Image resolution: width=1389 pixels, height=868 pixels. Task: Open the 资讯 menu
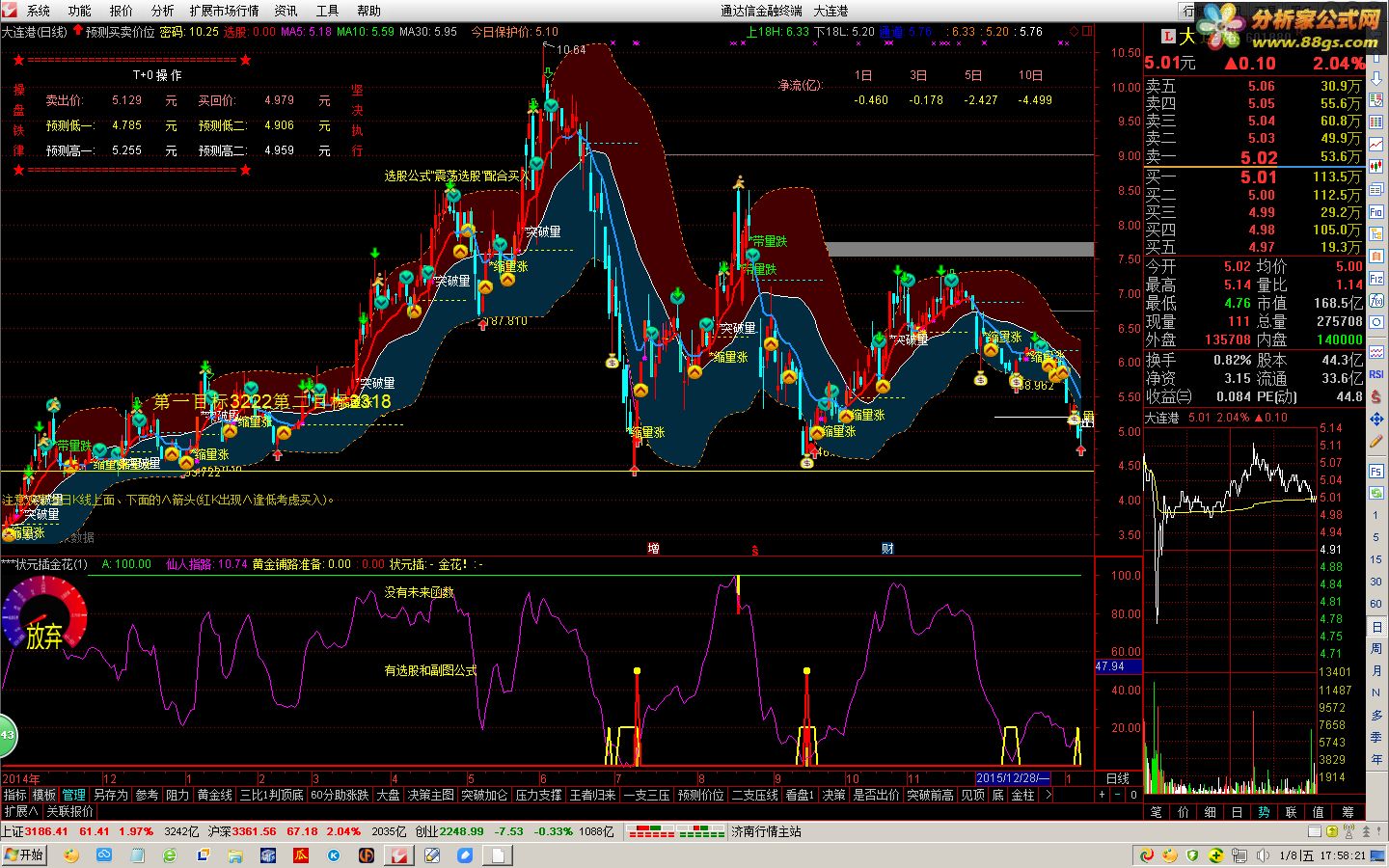click(x=286, y=11)
